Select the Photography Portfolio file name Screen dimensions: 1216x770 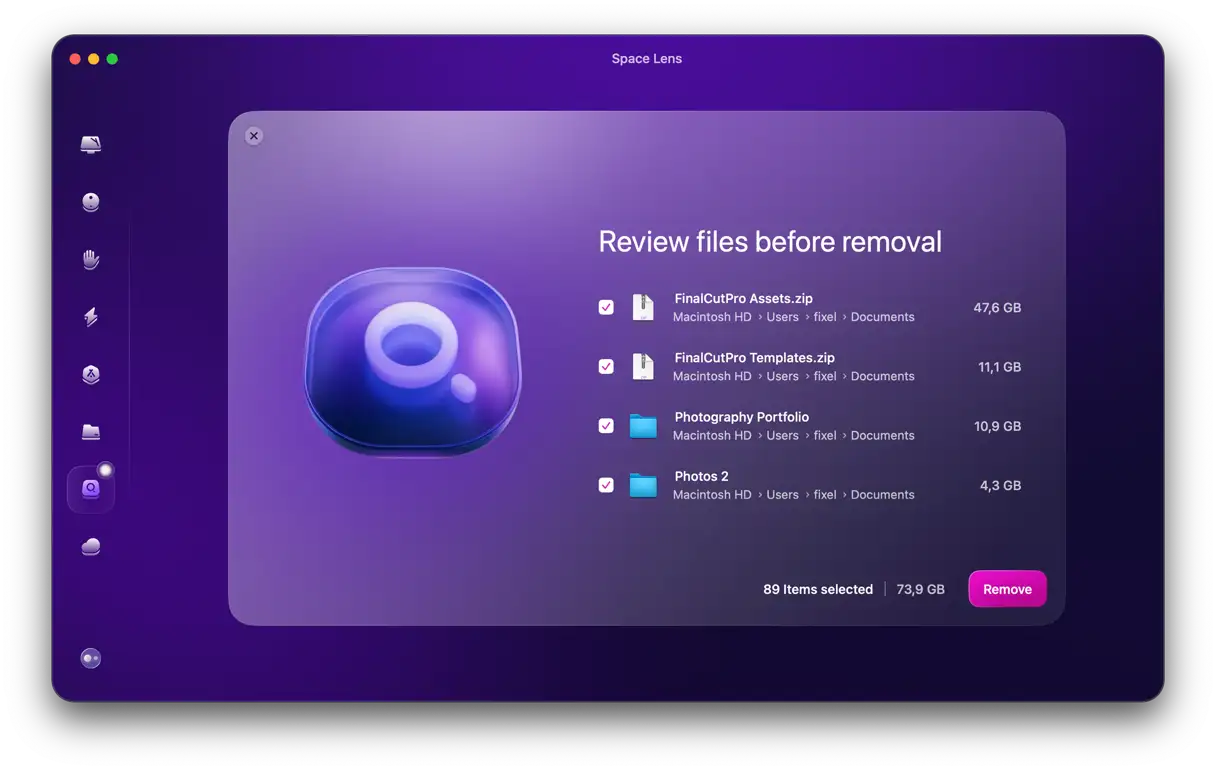click(741, 417)
